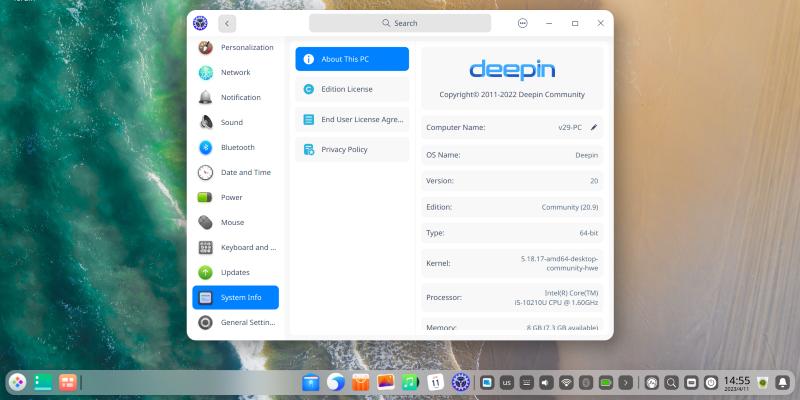The width and height of the screenshot is (800, 400).
Task: Expand the dock tray arrow
Action: point(626,382)
